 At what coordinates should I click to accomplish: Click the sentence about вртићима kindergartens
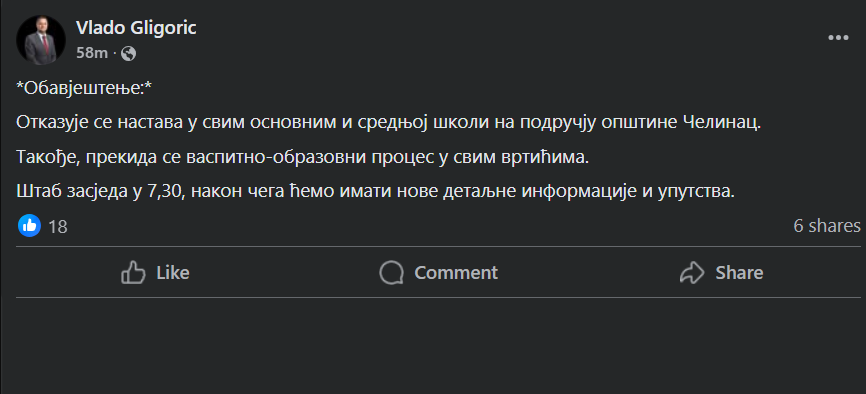point(303,158)
